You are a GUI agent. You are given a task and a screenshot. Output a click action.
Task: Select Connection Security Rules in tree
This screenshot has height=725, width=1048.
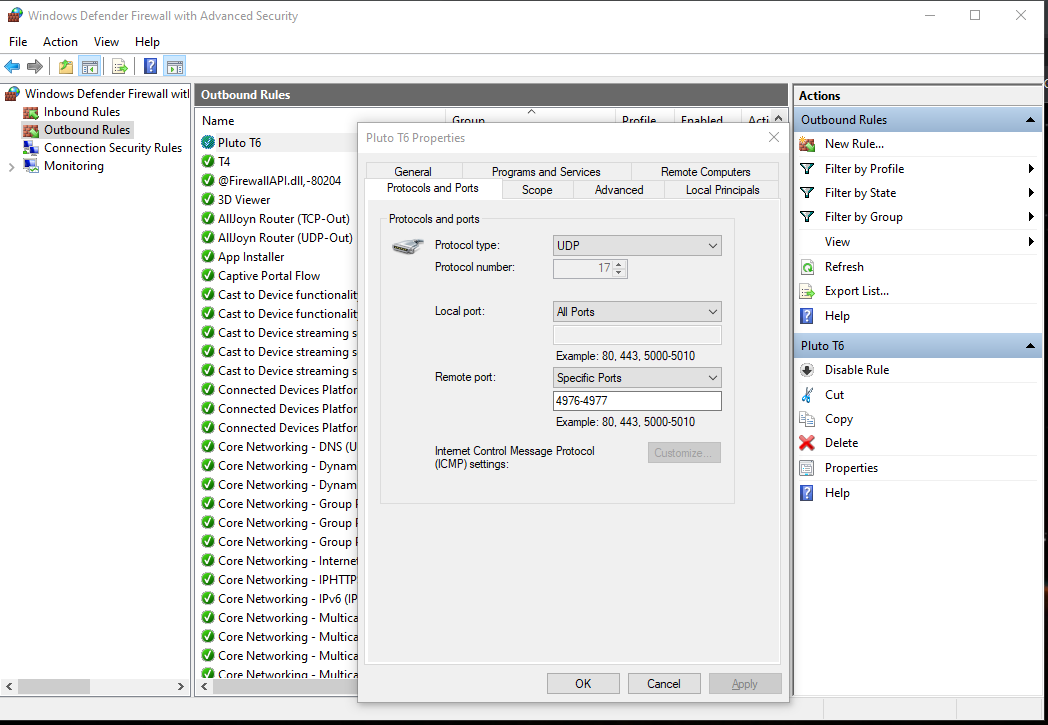112,148
